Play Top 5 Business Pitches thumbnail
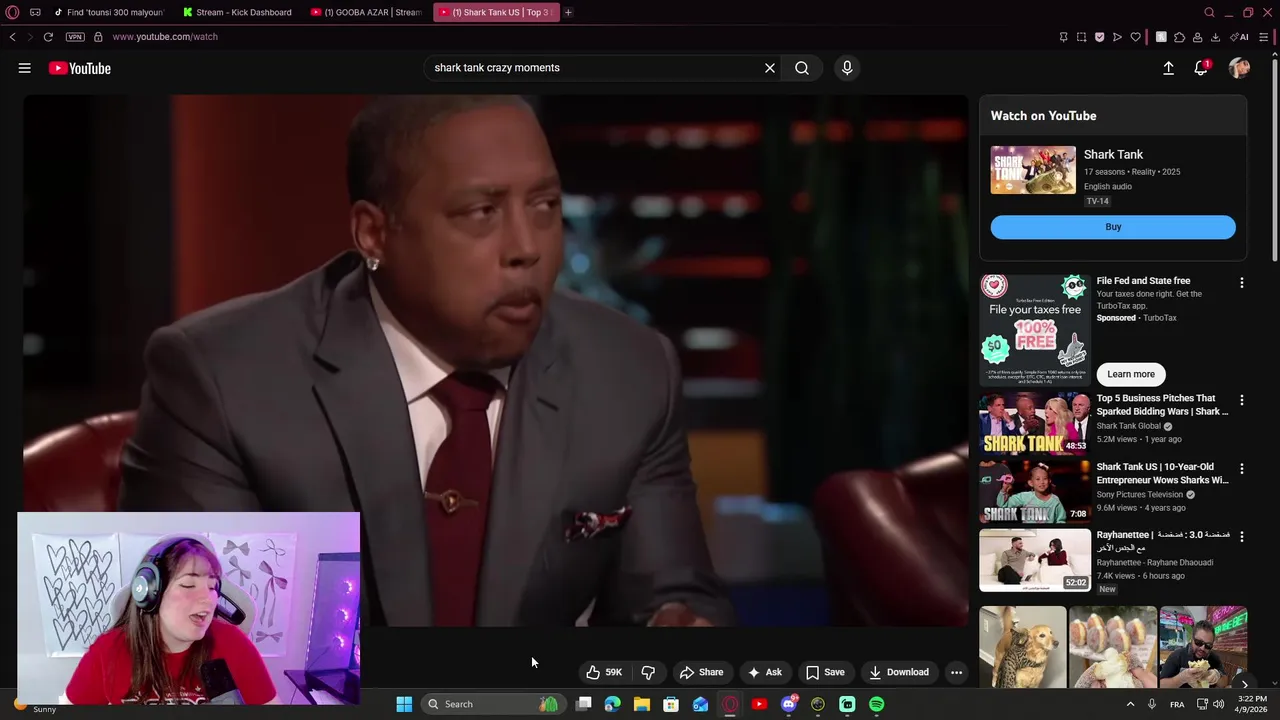 pyautogui.click(x=1035, y=423)
